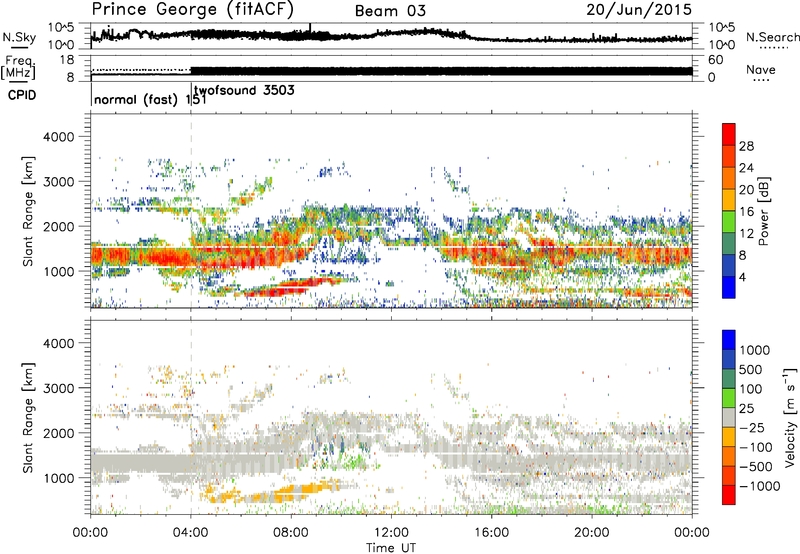Click the '16:00' time axis tick label
The width and height of the screenshot is (800, 554).
tap(491, 533)
